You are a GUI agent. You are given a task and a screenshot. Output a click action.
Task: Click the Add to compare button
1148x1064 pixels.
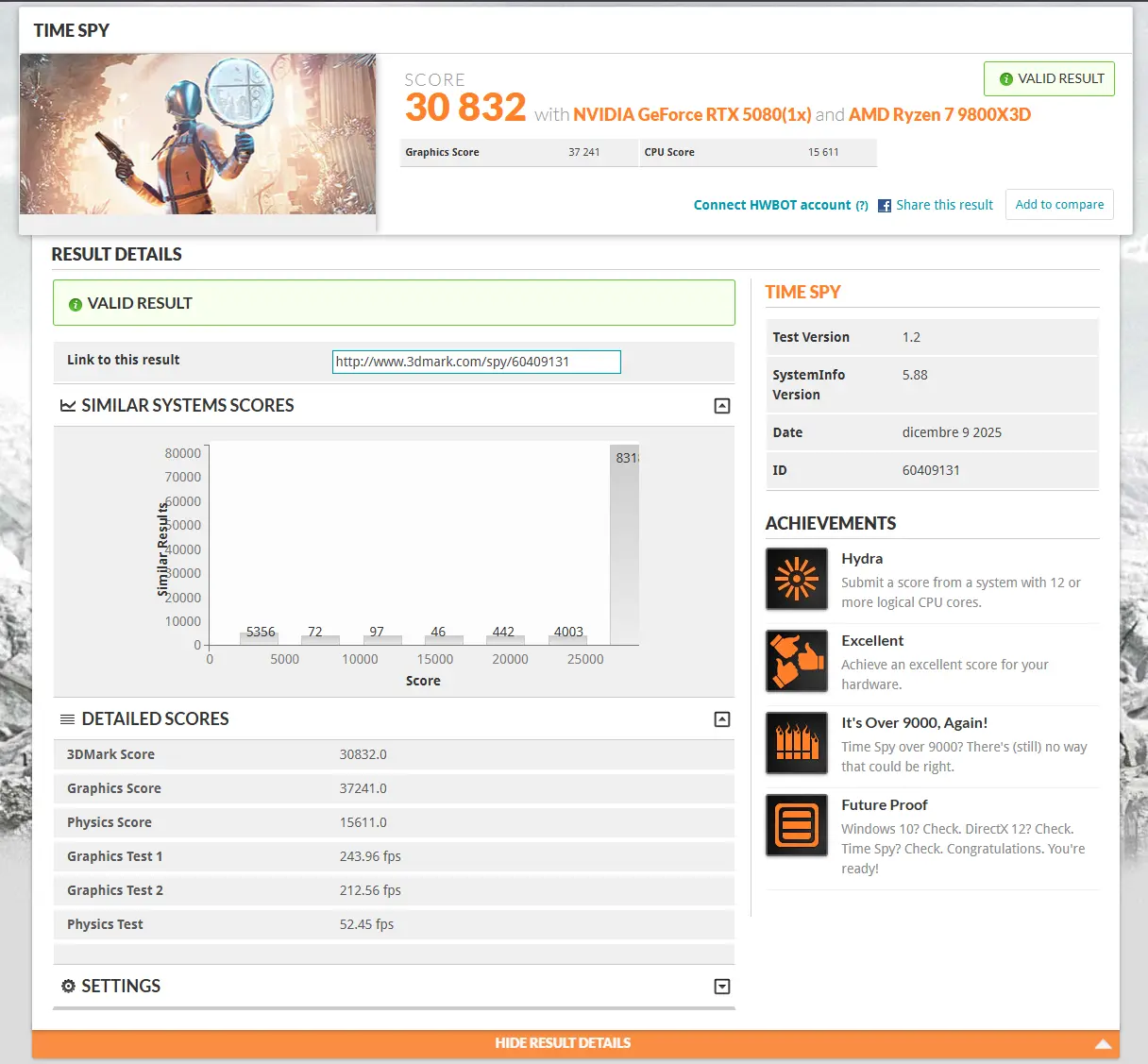point(1059,205)
